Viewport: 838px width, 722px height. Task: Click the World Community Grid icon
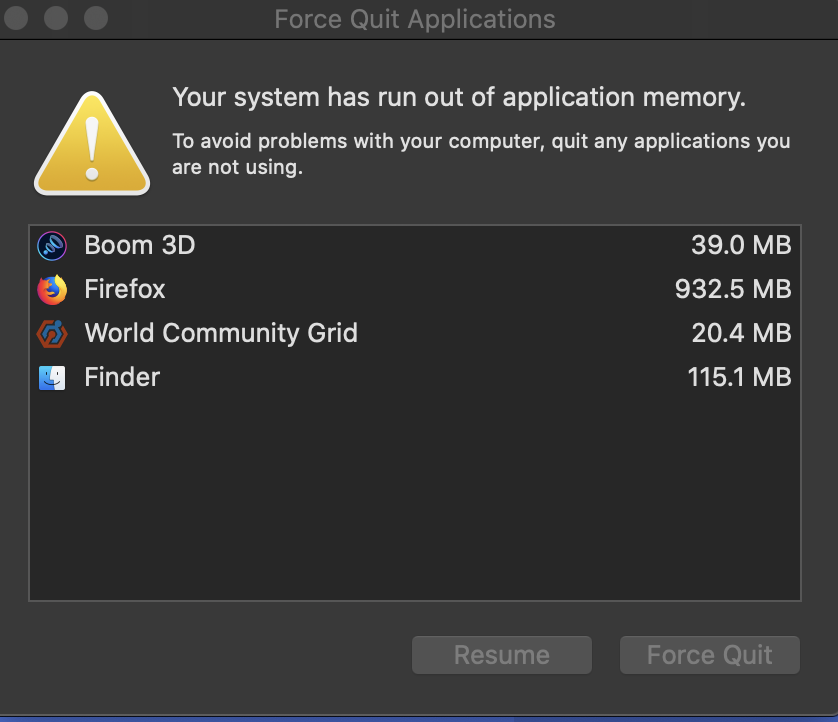pyautogui.click(x=51, y=333)
